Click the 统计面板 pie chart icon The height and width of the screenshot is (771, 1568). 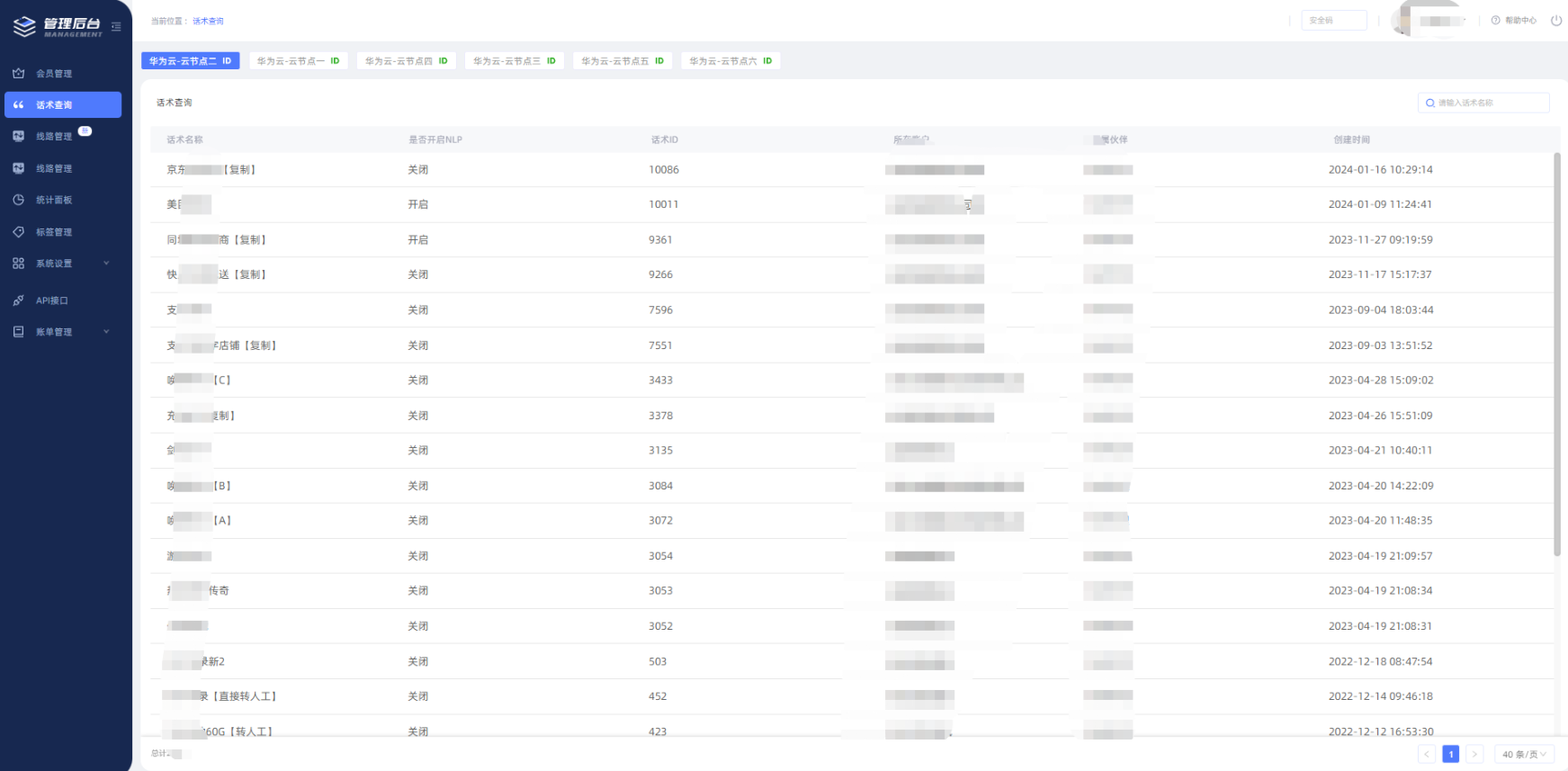point(18,200)
